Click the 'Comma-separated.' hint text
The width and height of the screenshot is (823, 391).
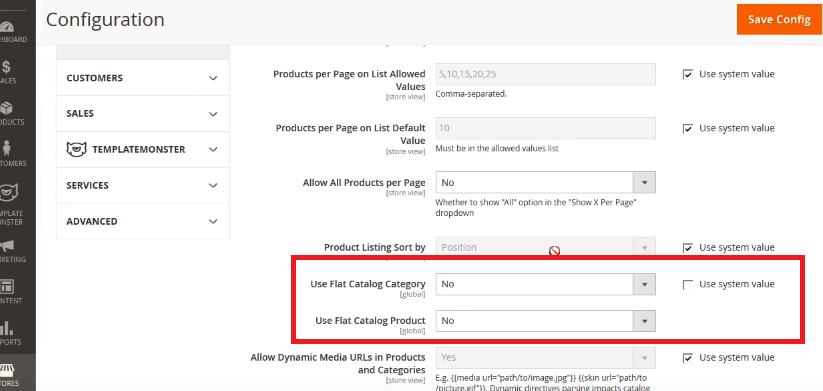coord(471,95)
